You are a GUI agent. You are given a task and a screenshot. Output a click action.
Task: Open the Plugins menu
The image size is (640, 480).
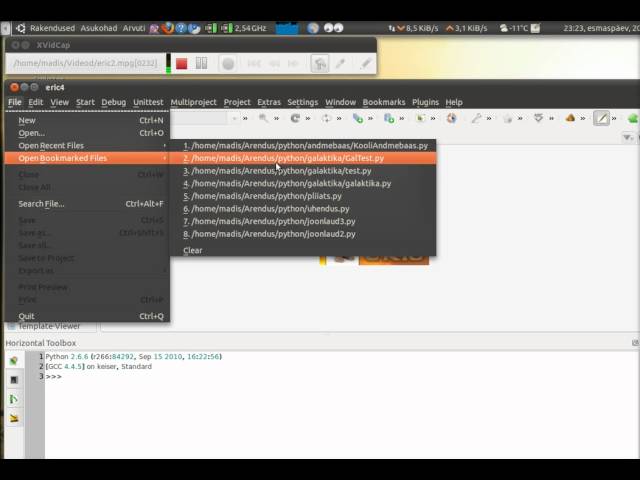[425, 102]
